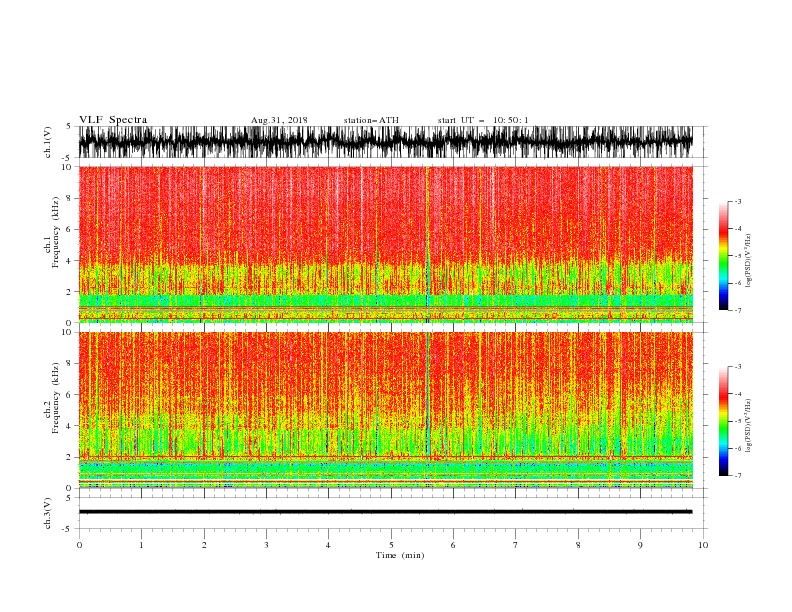Click the ch.3 flat voltage trace
Viewport: 792px width, 612px height.
point(385,512)
